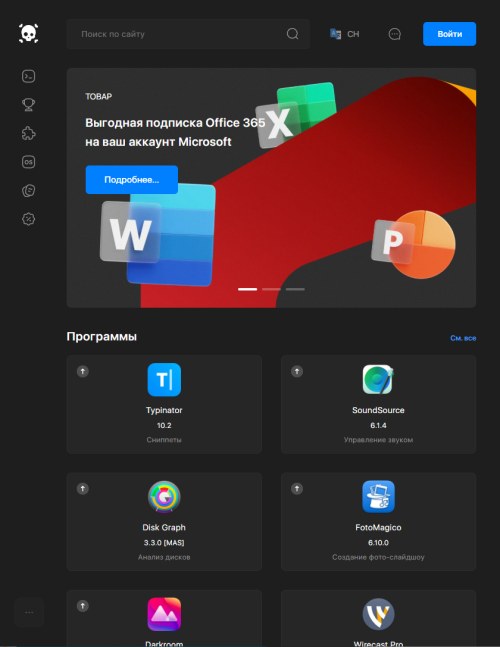
Task: Open the "Disk Graph" title text
Action: click(164, 527)
